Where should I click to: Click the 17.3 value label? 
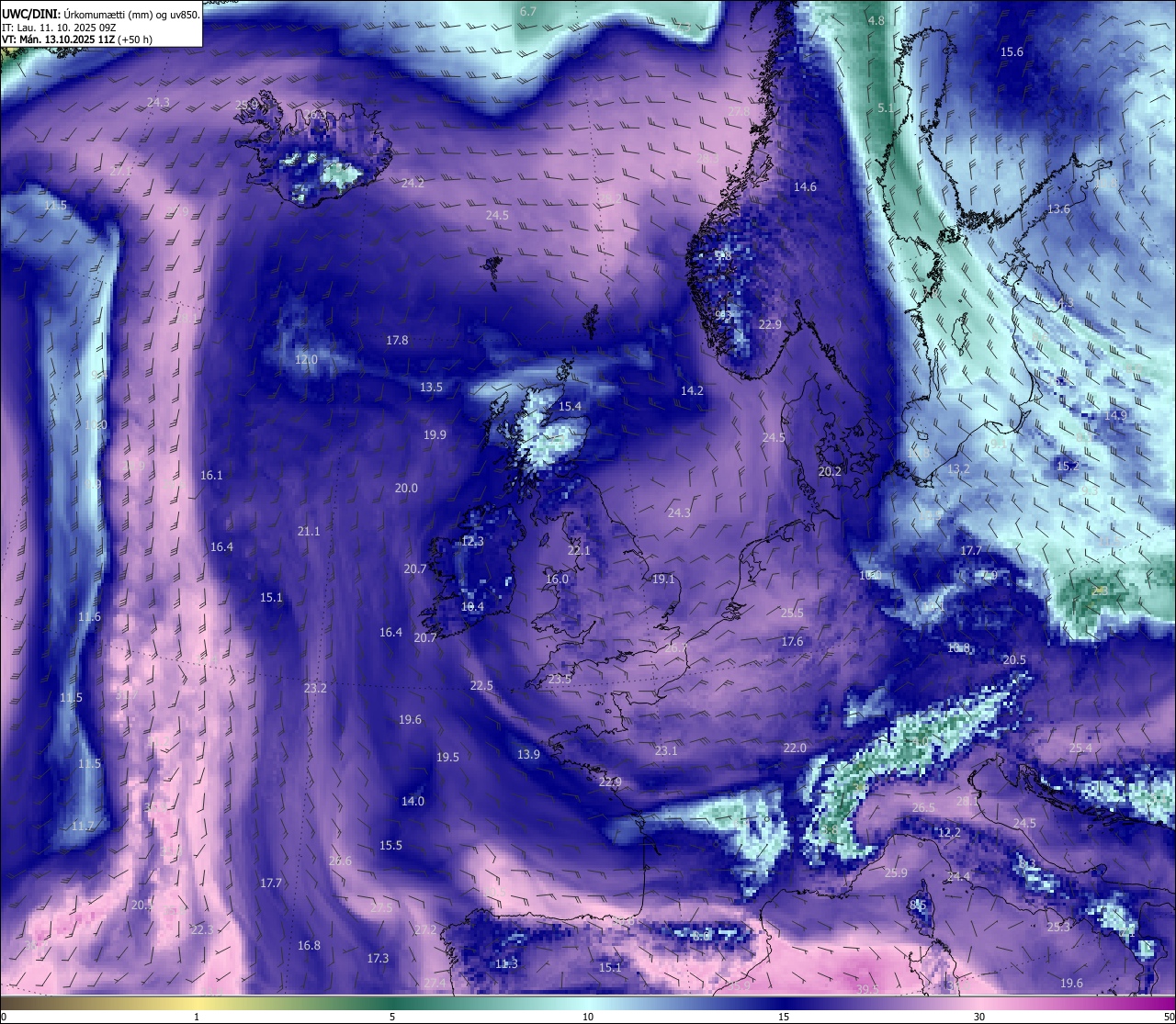click(378, 958)
